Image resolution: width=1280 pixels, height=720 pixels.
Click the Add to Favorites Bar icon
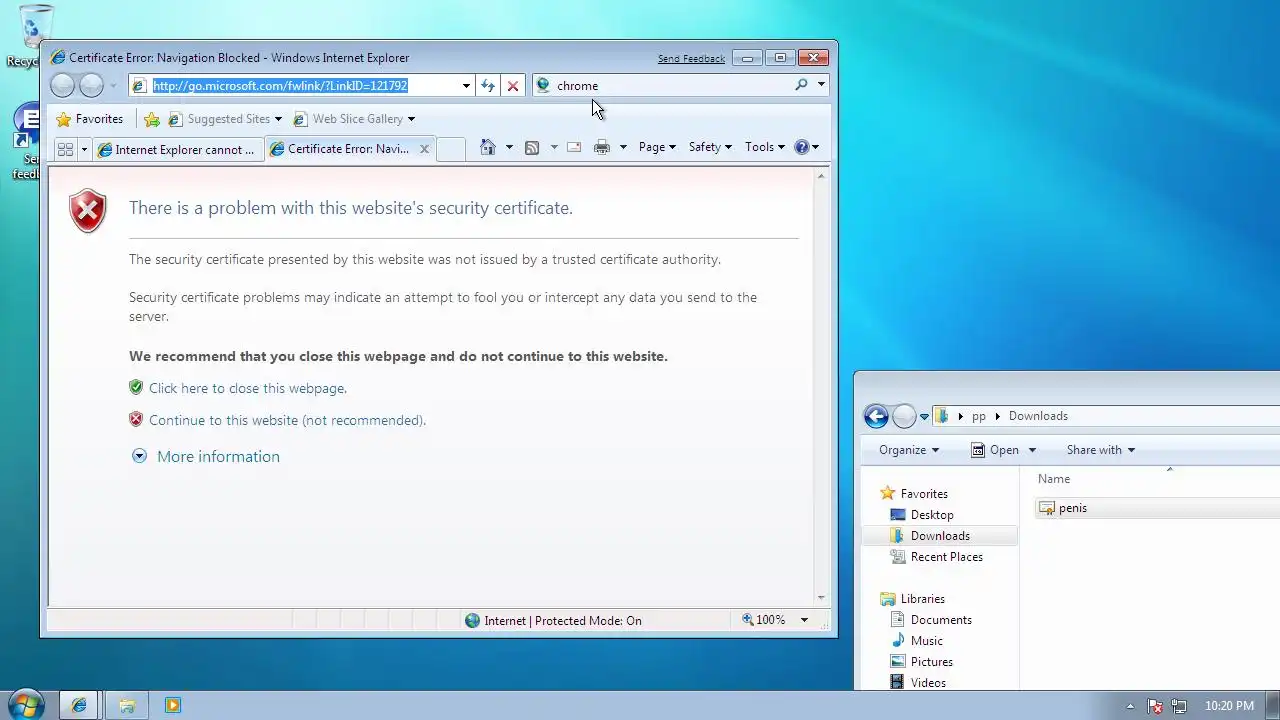tap(152, 119)
